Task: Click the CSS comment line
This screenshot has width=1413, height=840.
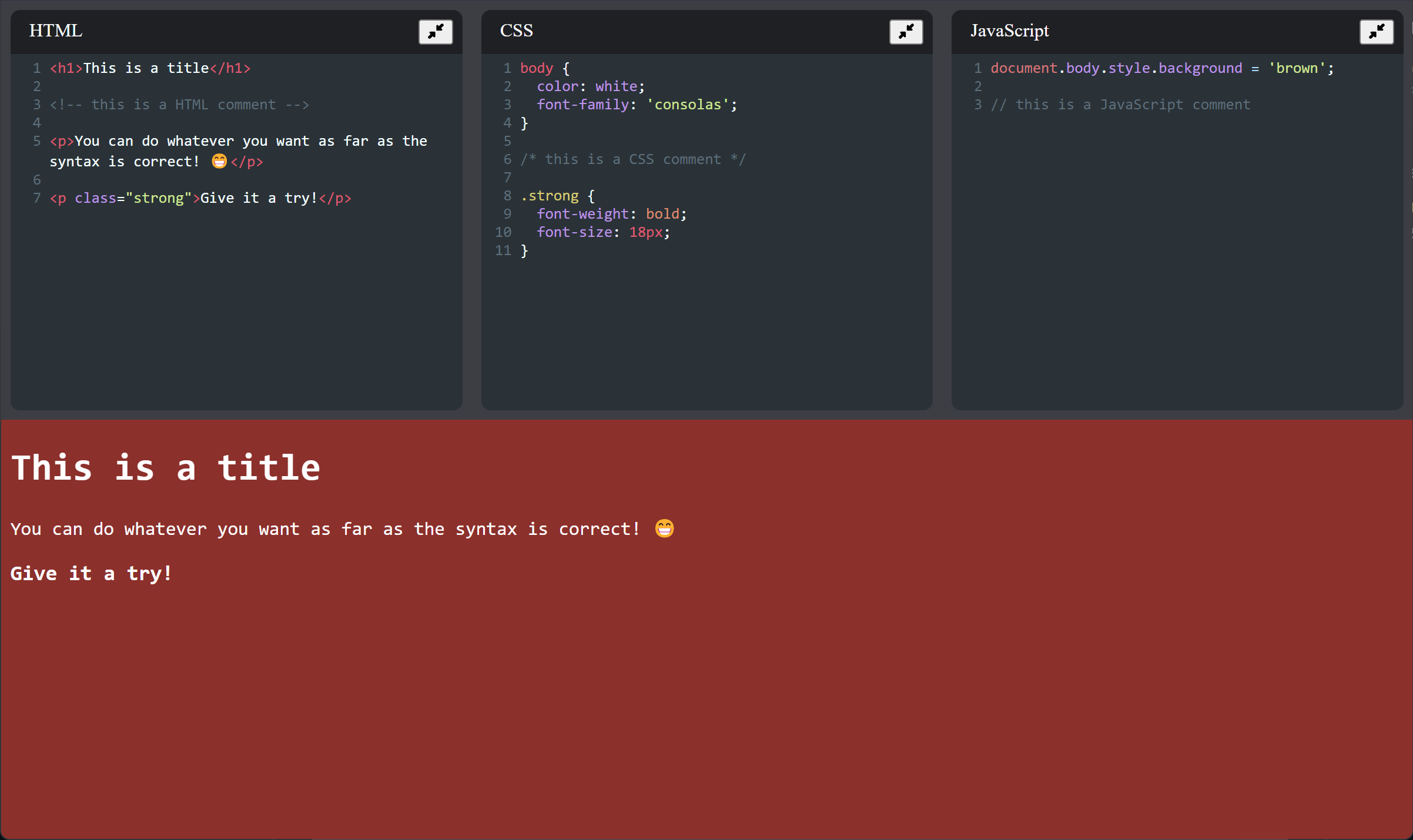Action: tap(632, 159)
